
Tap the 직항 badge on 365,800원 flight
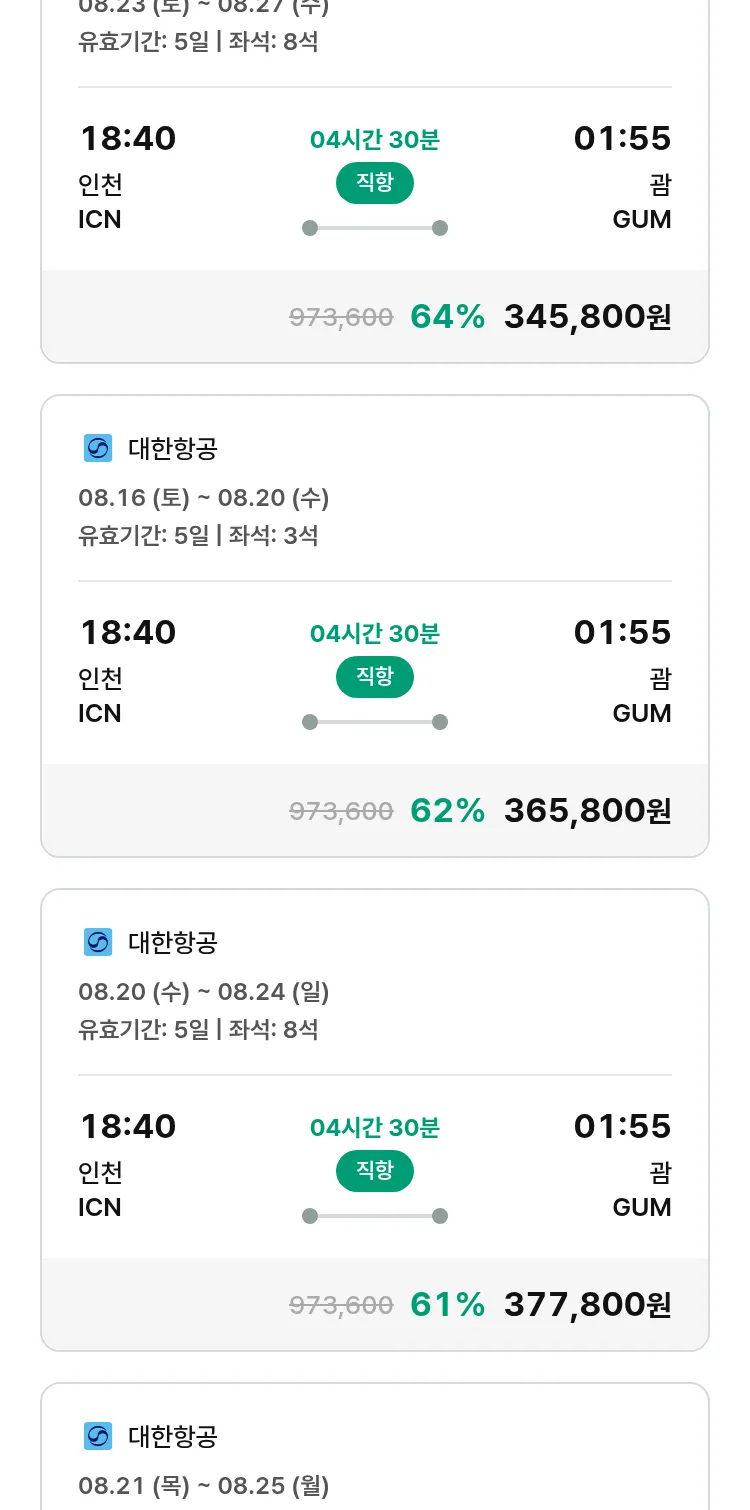(374, 677)
